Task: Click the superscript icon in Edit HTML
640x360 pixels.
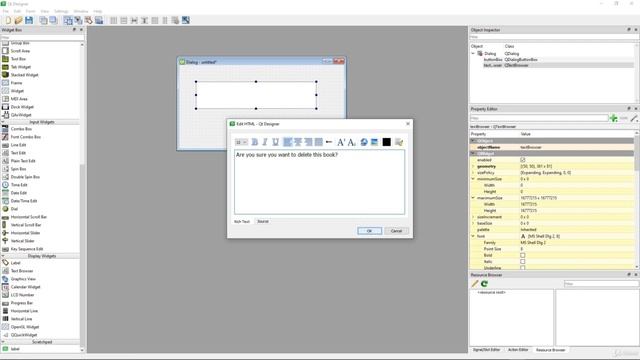Action: [341, 142]
